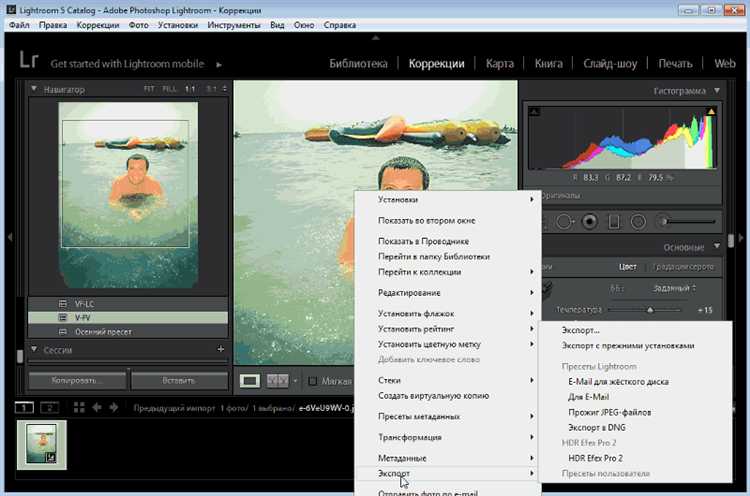The image size is (750, 496).
Task: Add a new snapshot with plus icon
Action: coord(220,349)
